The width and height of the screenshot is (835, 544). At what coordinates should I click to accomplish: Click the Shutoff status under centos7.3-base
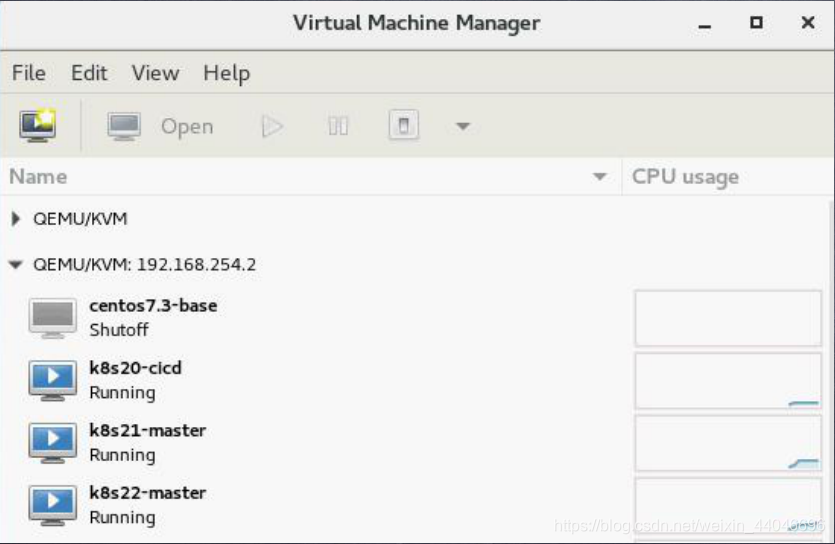click(x=119, y=330)
